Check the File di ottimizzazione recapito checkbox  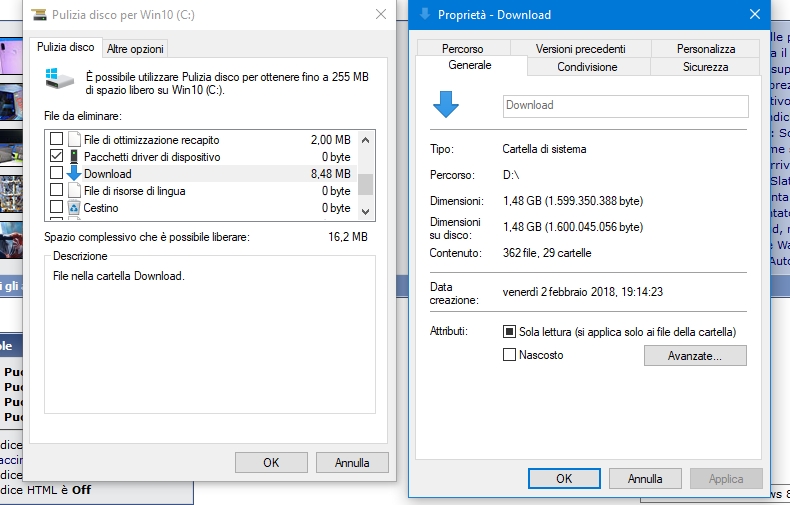click(56, 139)
